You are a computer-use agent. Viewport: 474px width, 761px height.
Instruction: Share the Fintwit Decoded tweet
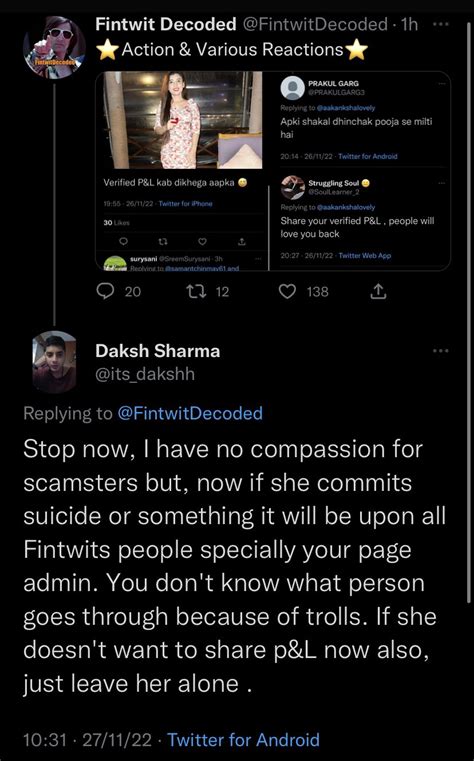click(378, 291)
